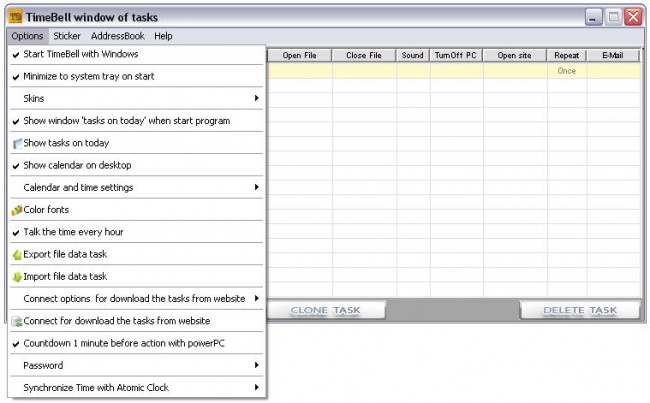Uncheck Minimize to system tray on start
This screenshot has width=650, height=403.
pos(88,76)
